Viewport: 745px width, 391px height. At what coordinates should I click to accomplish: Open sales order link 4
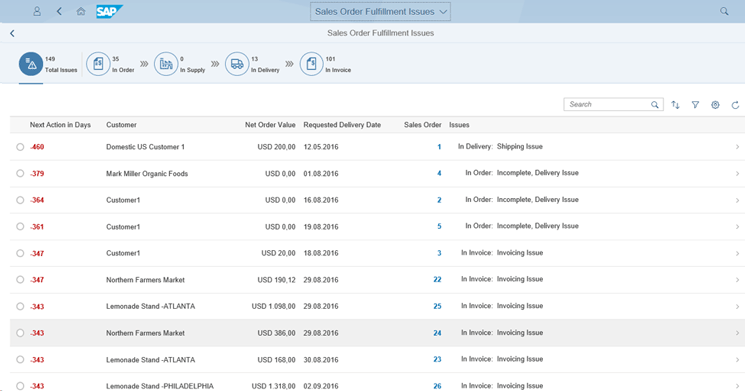[439, 173]
